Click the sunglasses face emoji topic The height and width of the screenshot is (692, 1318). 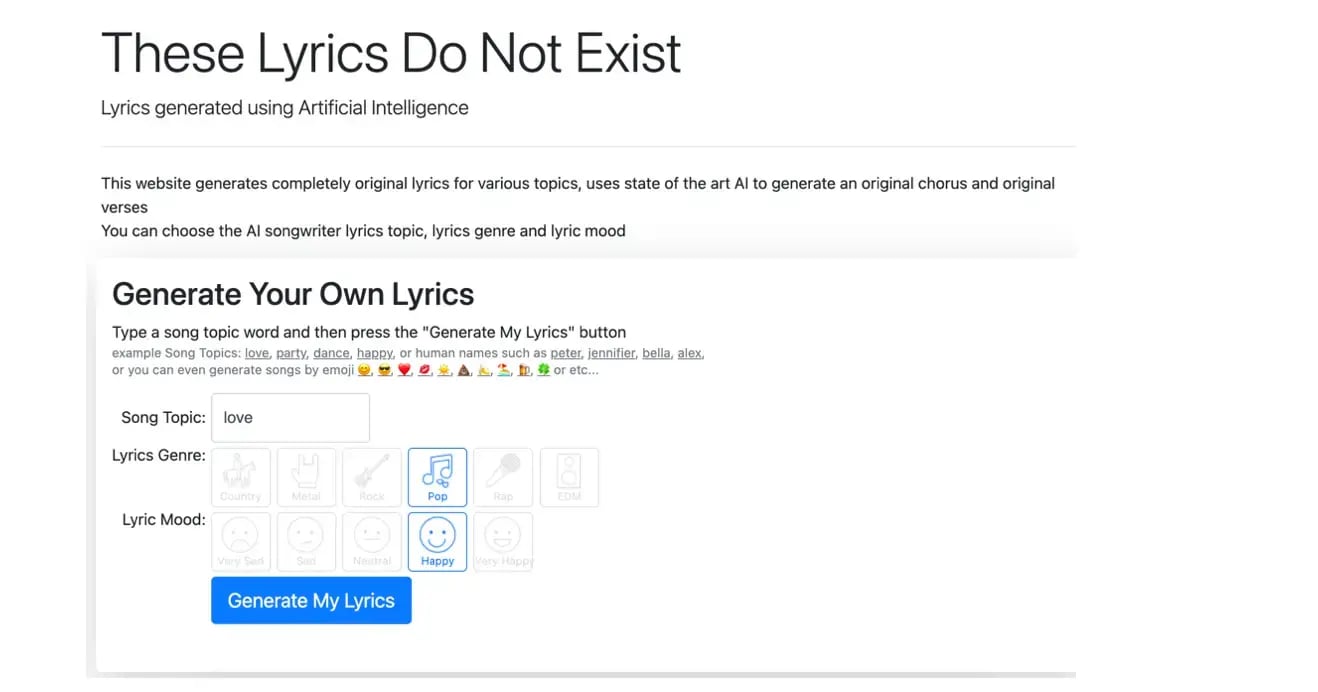384,370
